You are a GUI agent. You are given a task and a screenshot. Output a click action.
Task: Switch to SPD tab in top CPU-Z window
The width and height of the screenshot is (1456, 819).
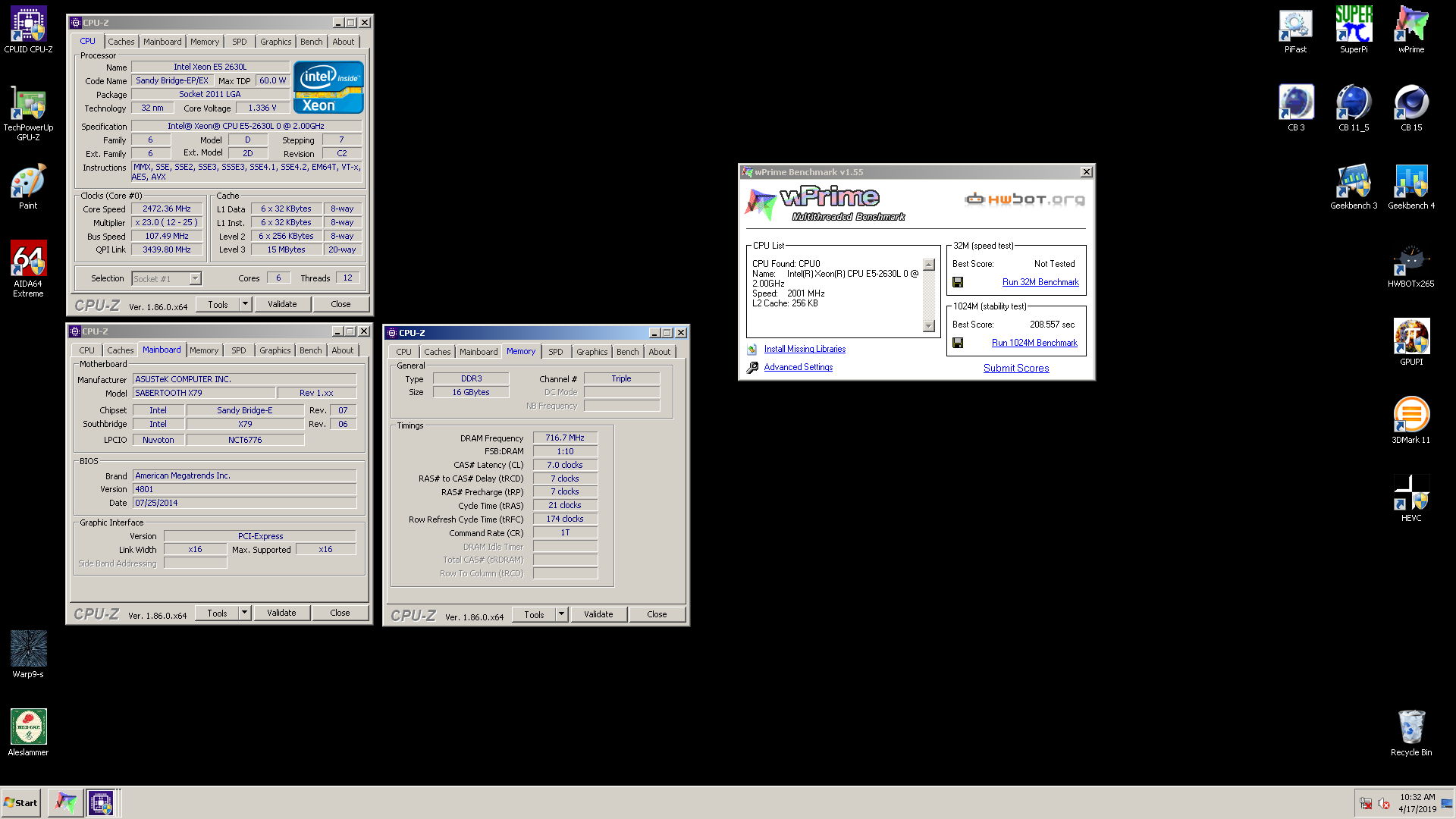point(239,42)
